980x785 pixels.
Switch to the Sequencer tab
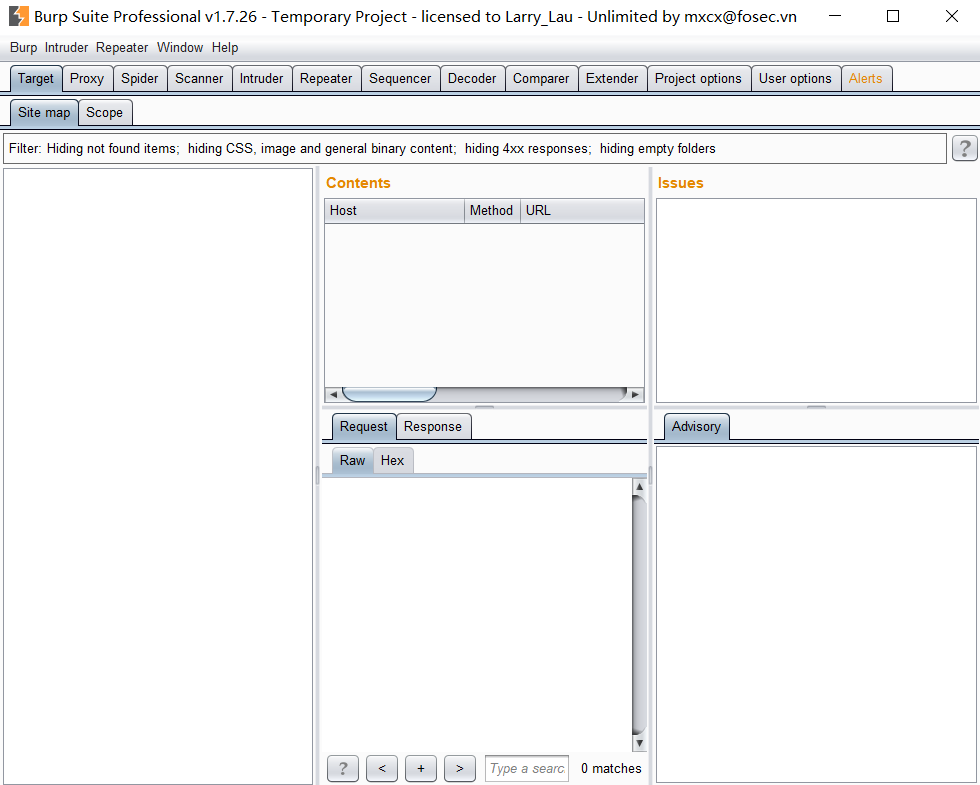(x=400, y=79)
